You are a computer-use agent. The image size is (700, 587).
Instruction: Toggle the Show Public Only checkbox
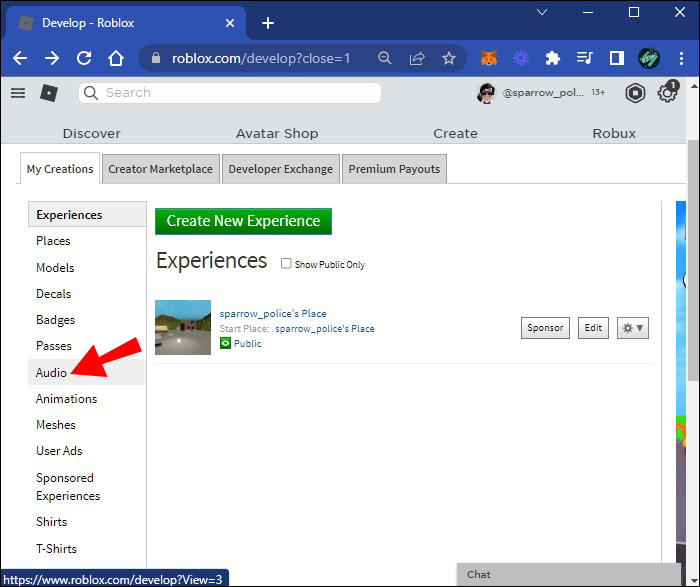pos(286,264)
